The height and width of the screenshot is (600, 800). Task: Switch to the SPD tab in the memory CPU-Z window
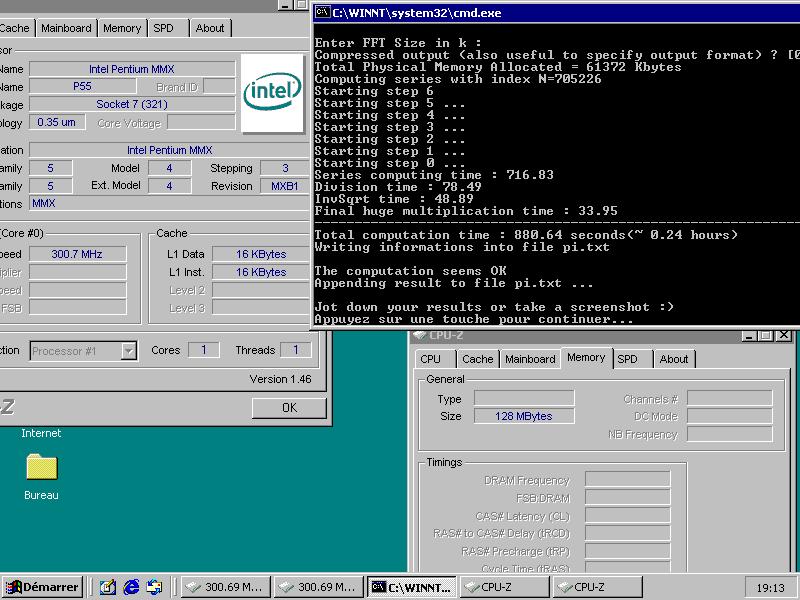coord(632,359)
